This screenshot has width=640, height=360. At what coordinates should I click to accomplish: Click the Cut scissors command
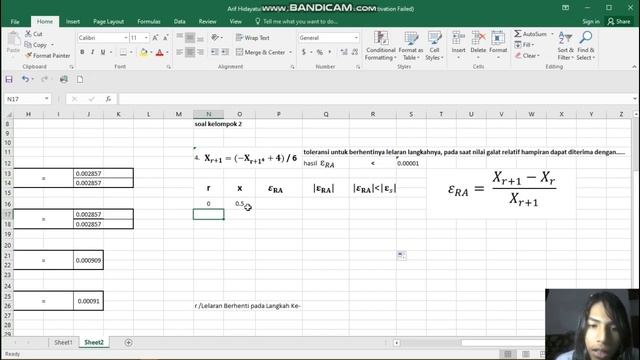pyautogui.click(x=33, y=34)
